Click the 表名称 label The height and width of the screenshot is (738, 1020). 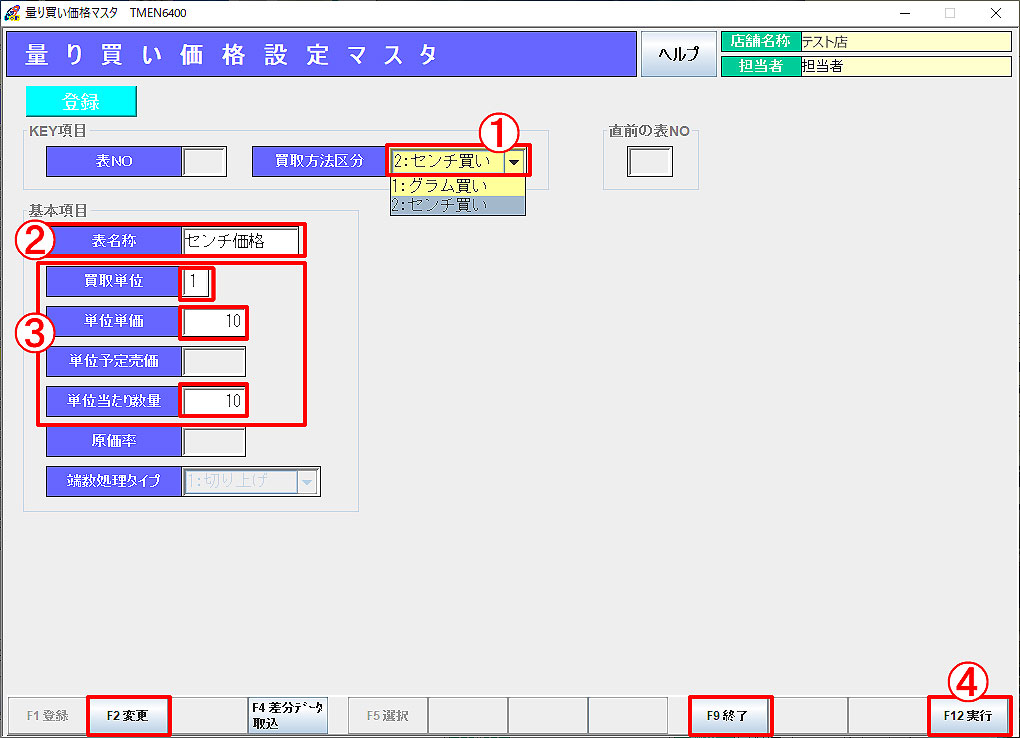pyautogui.click(x=114, y=241)
